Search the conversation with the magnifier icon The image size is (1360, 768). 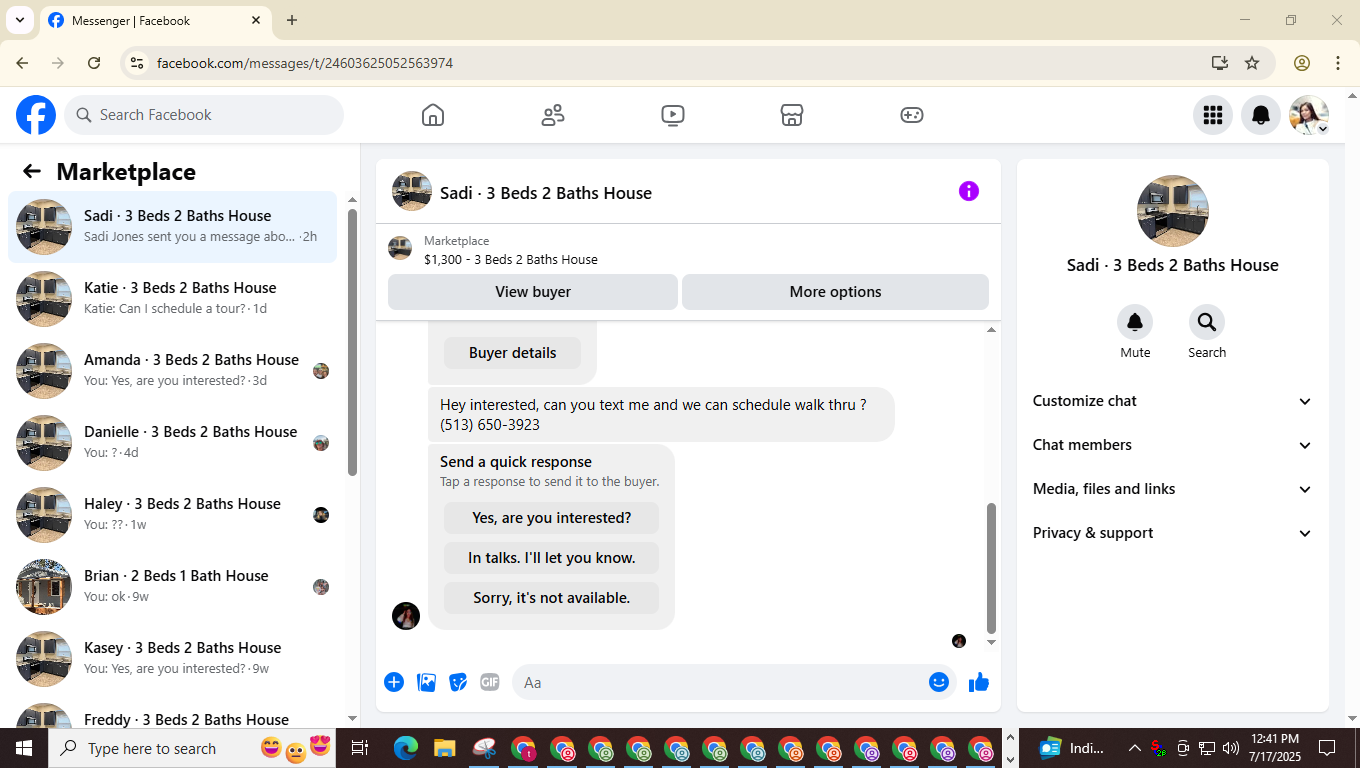tap(1207, 322)
